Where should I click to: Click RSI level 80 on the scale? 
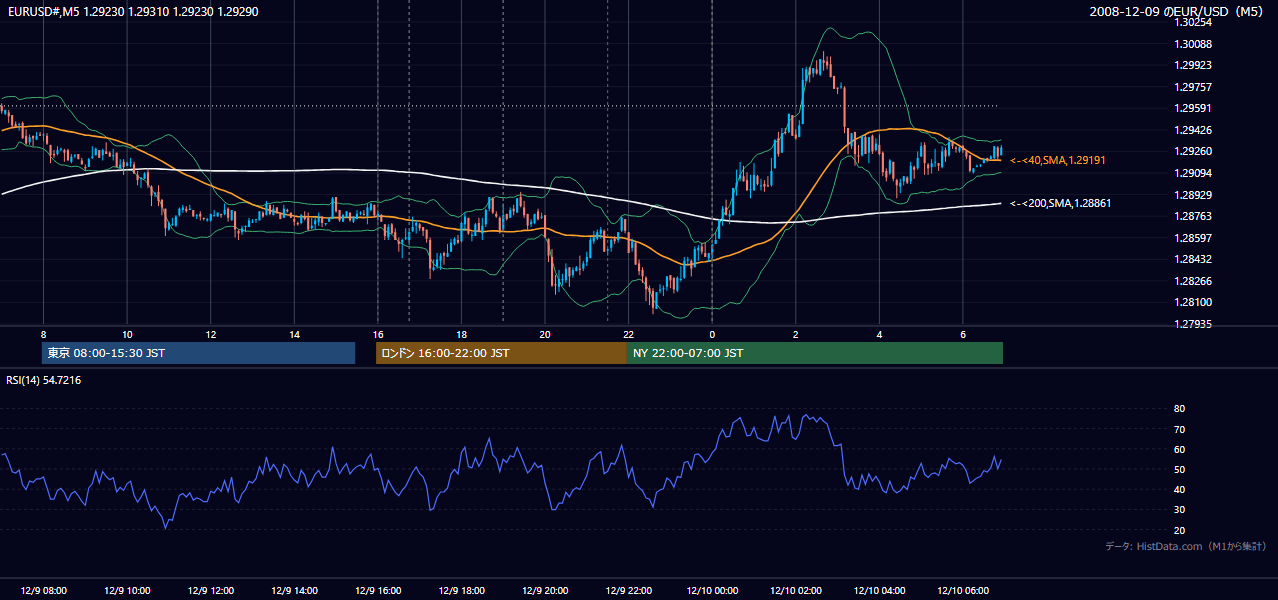(x=1179, y=409)
